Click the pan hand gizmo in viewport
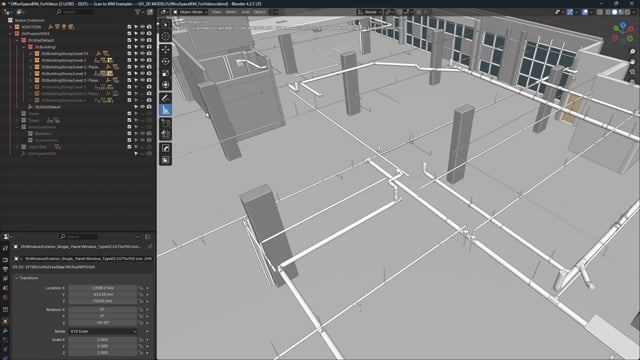640x360 pixels. tap(632, 62)
